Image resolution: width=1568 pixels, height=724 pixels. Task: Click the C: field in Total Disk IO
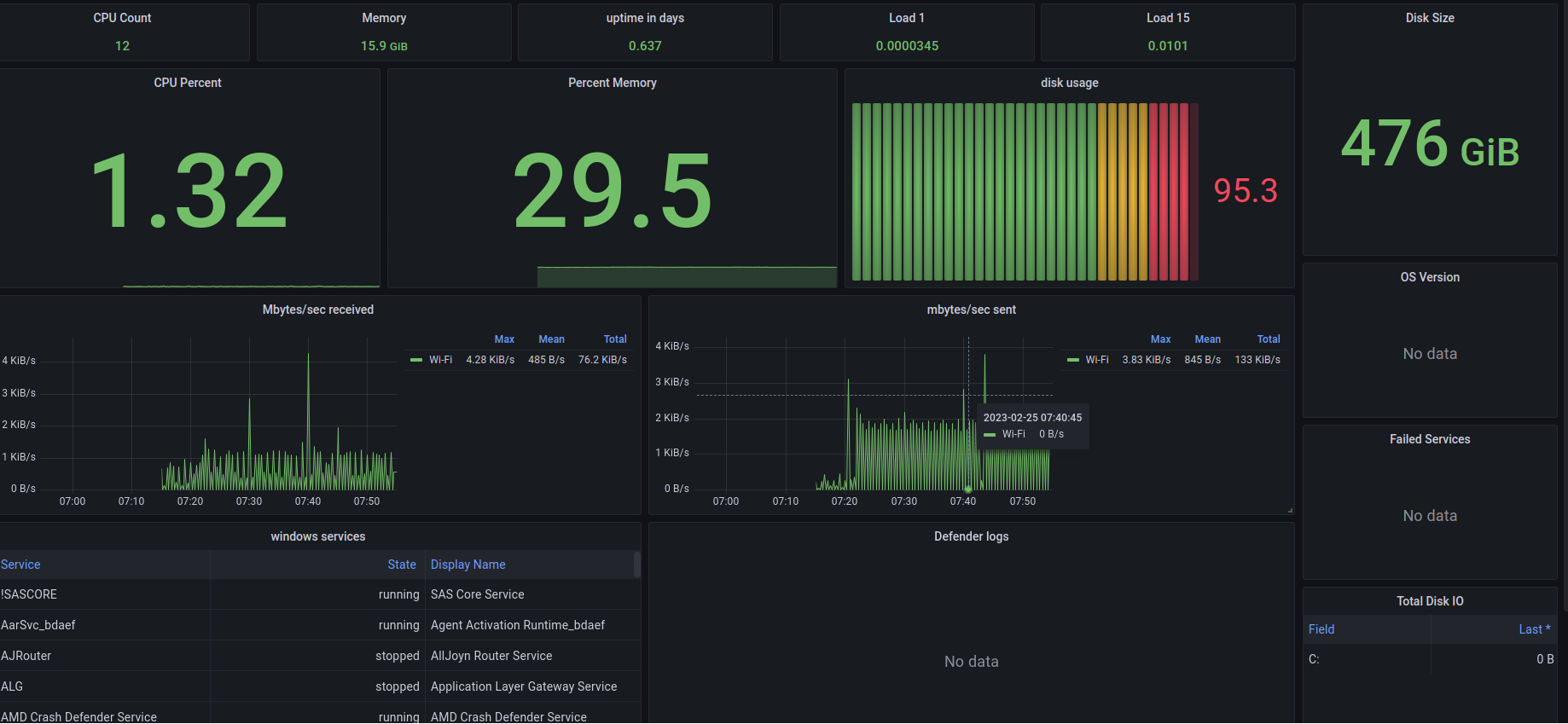1314,659
